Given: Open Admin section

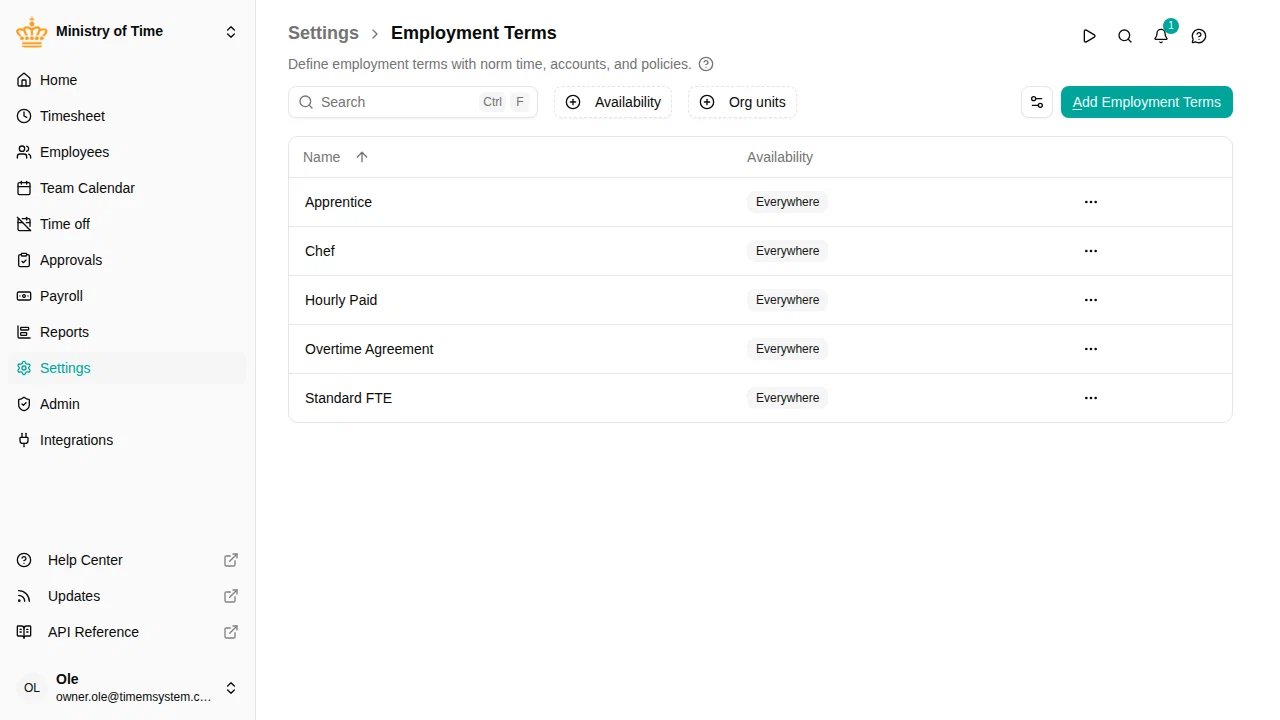Looking at the screenshot, I should [x=127, y=404].
